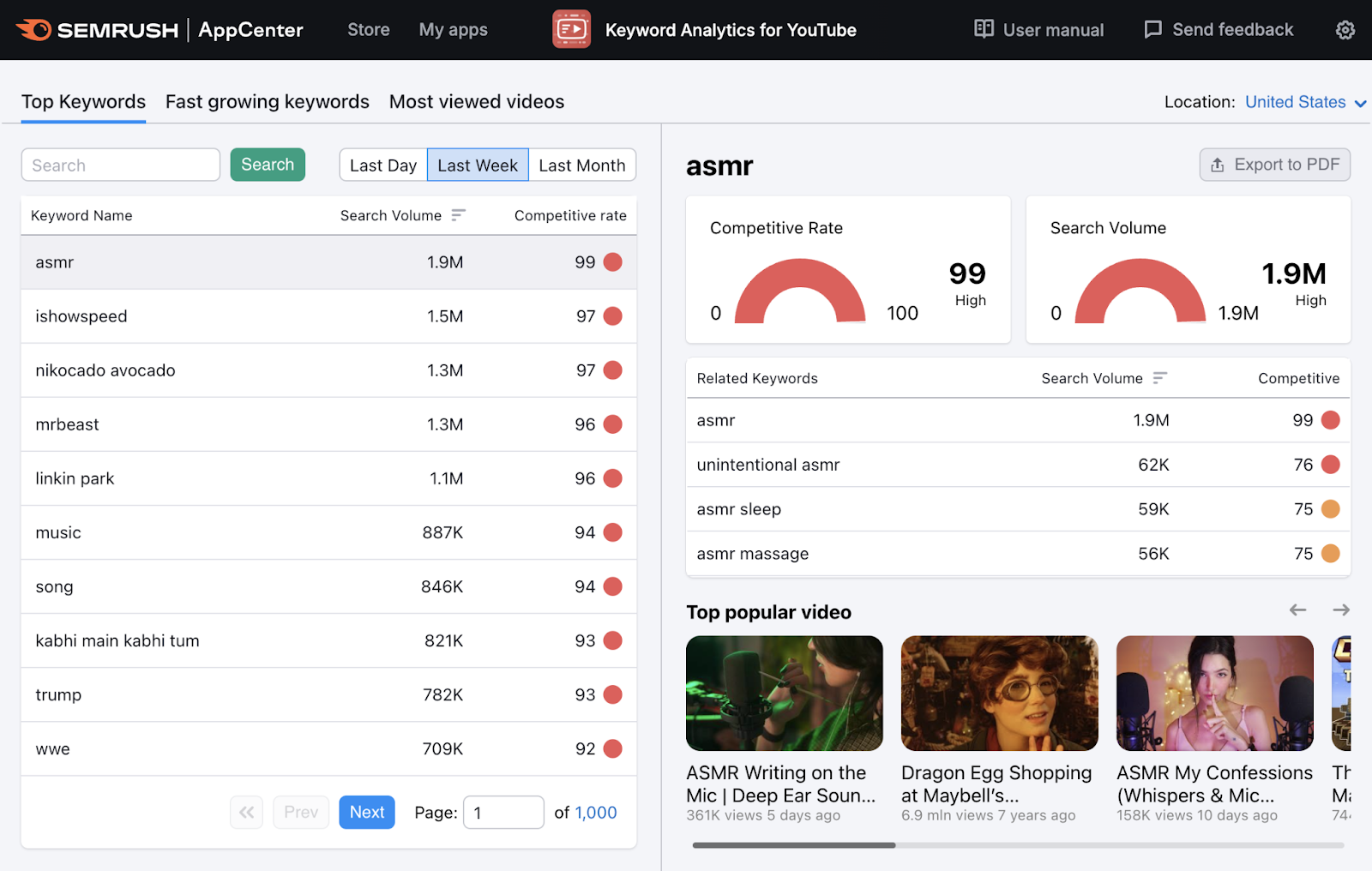Go to next popular video with right arrow

tap(1341, 610)
